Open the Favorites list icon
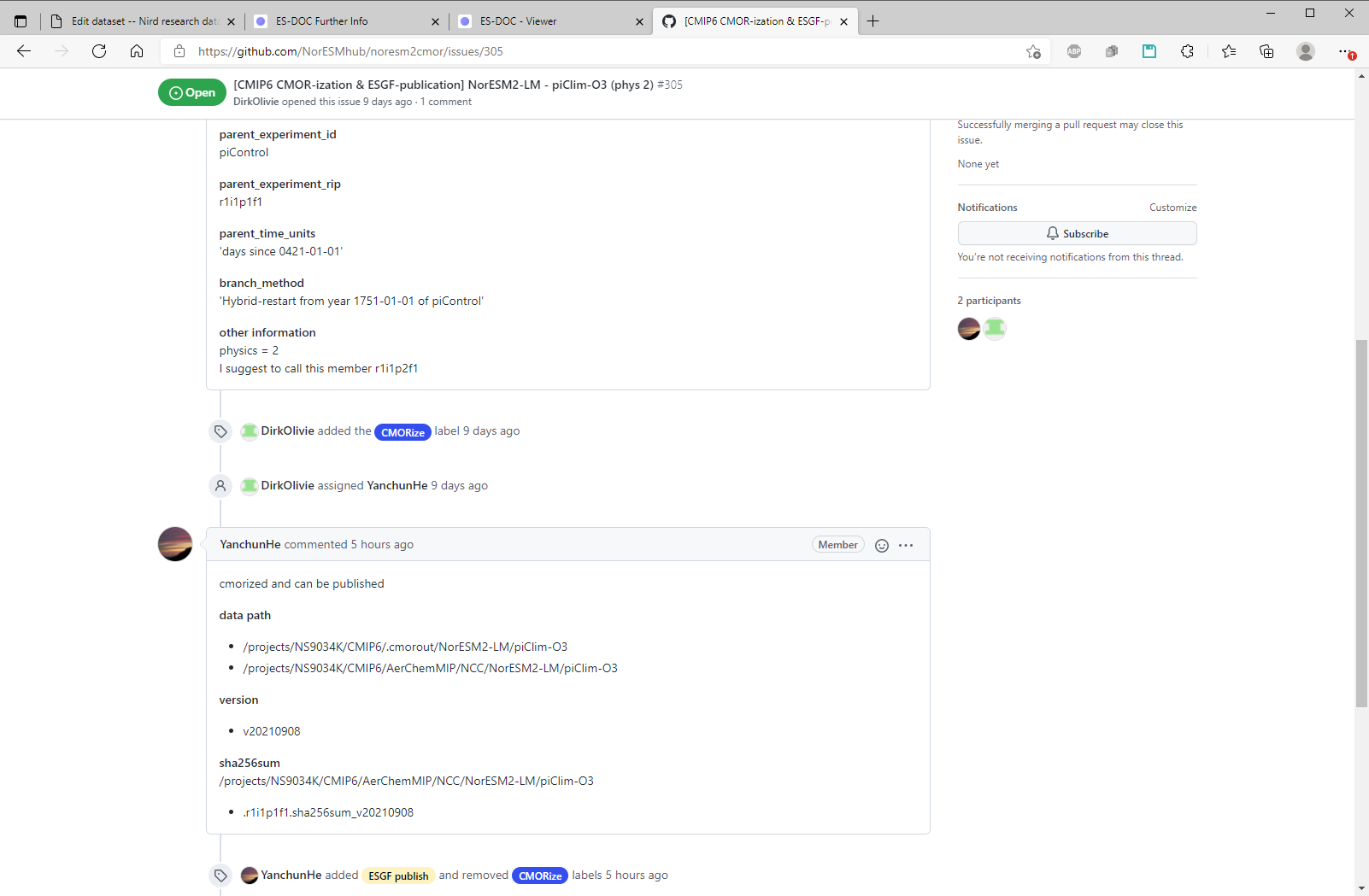Image resolution: width=1369 pixels, height=896 pixels. tap(1229, 51)
